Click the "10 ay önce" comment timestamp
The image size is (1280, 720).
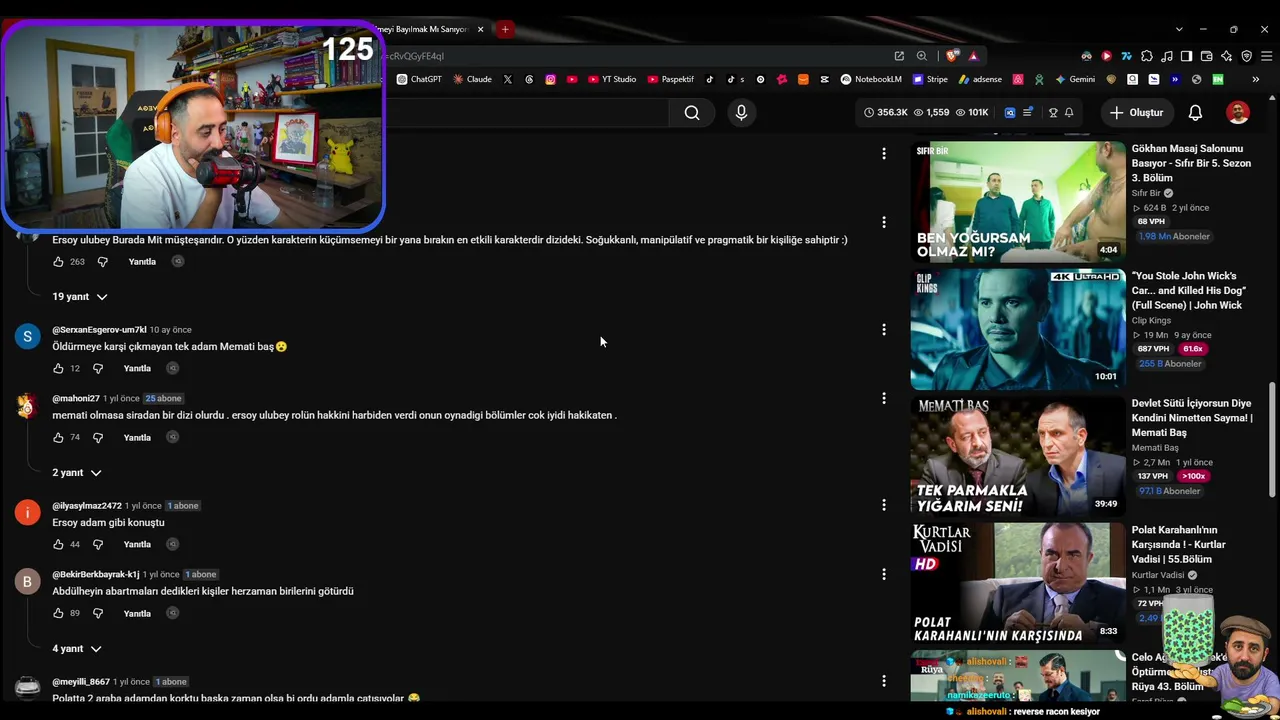[x=170, y=330]
